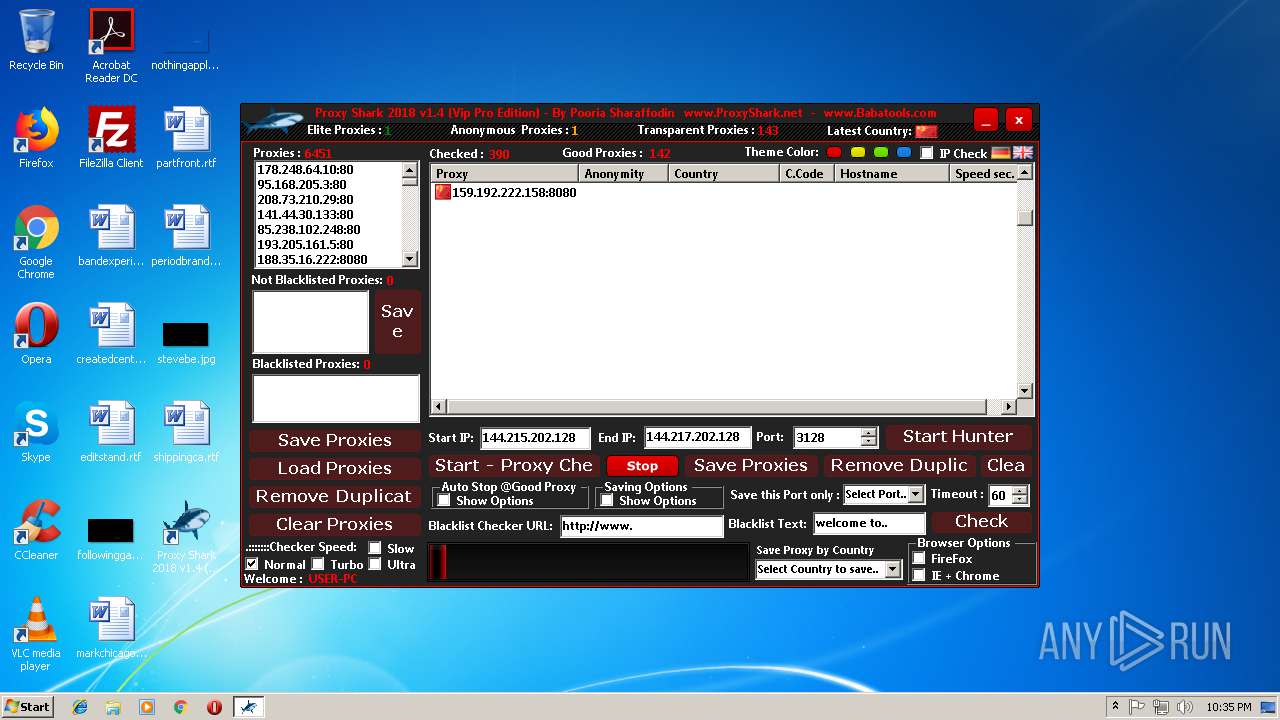Enable the Ultra checker speed checkbox
Viewport: 1280px width, 720px height.
(x=375, y=564)
